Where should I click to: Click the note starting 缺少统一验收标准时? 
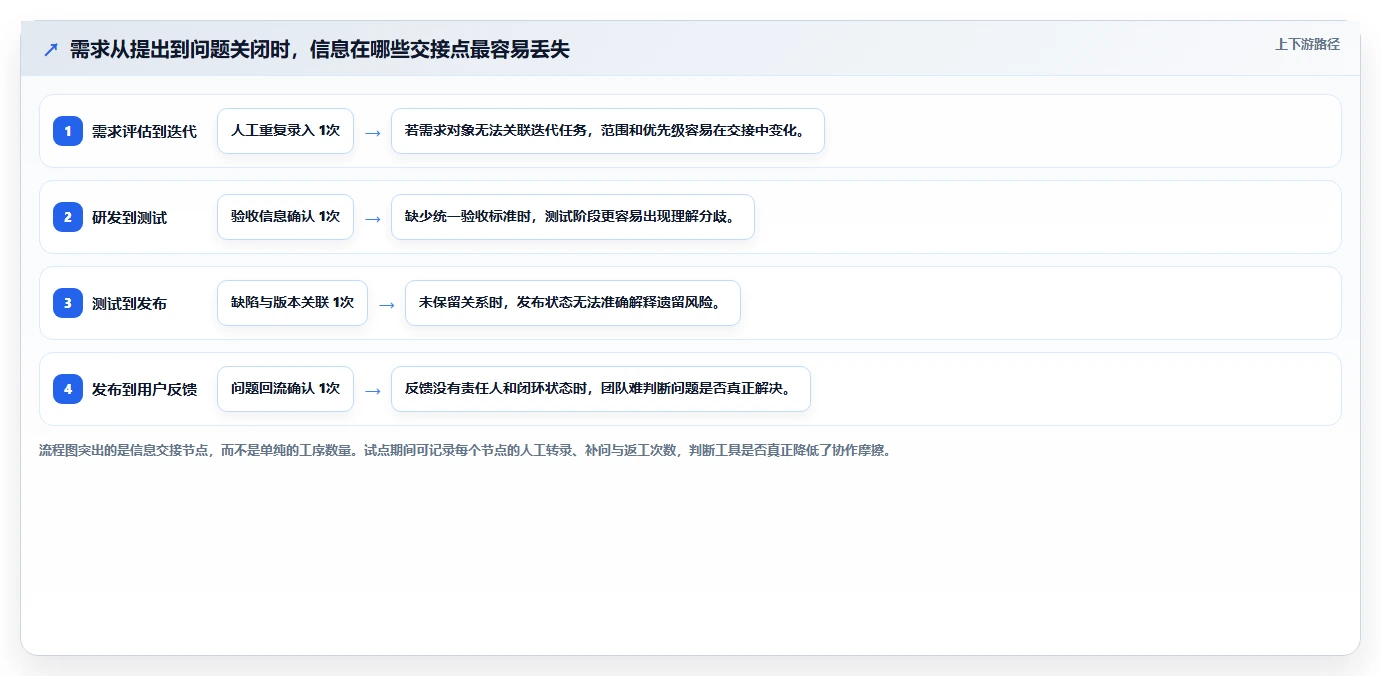pyautogui.click(x=573, y=217)
